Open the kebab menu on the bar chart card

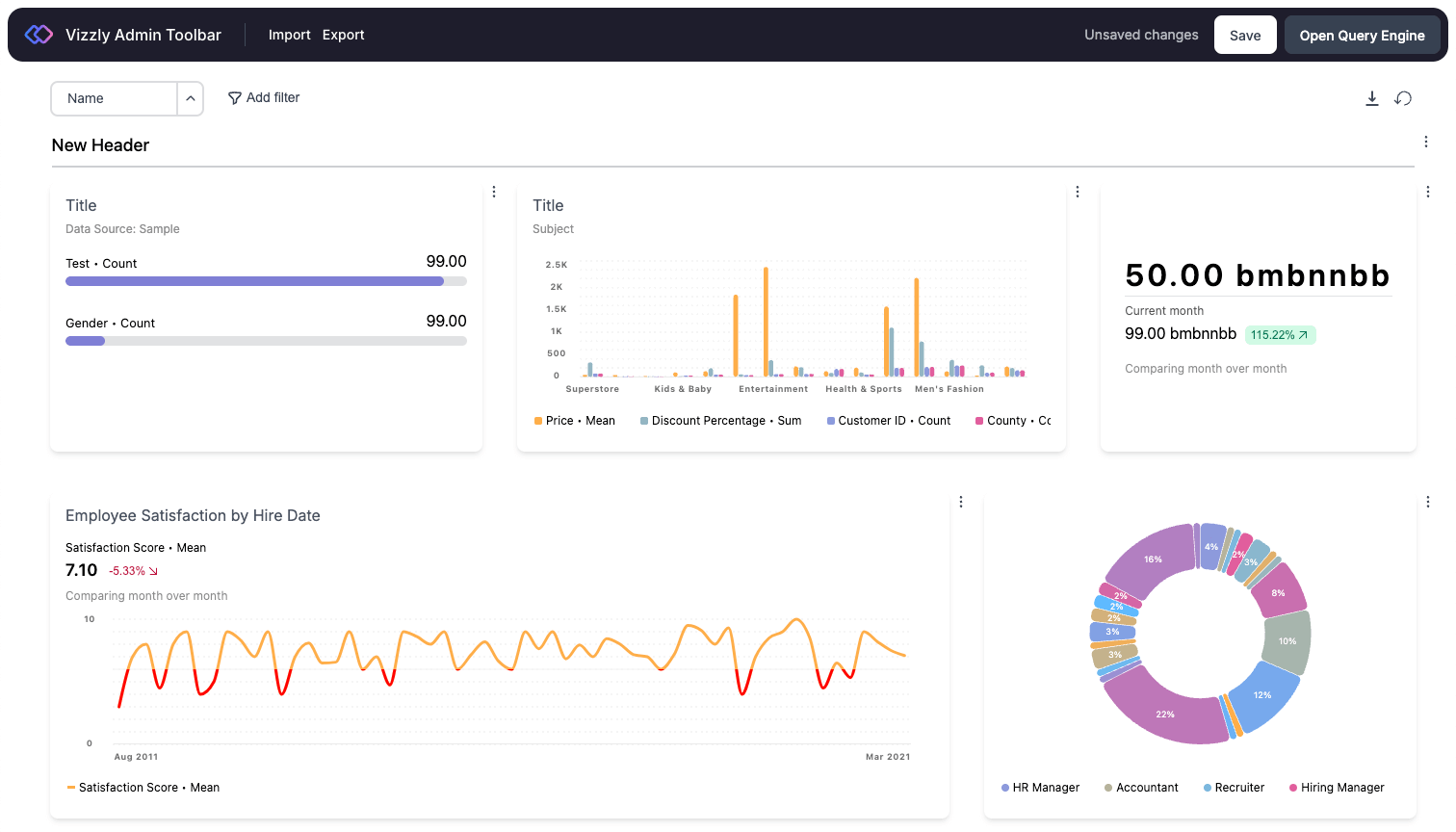(x=1077, y=191)
